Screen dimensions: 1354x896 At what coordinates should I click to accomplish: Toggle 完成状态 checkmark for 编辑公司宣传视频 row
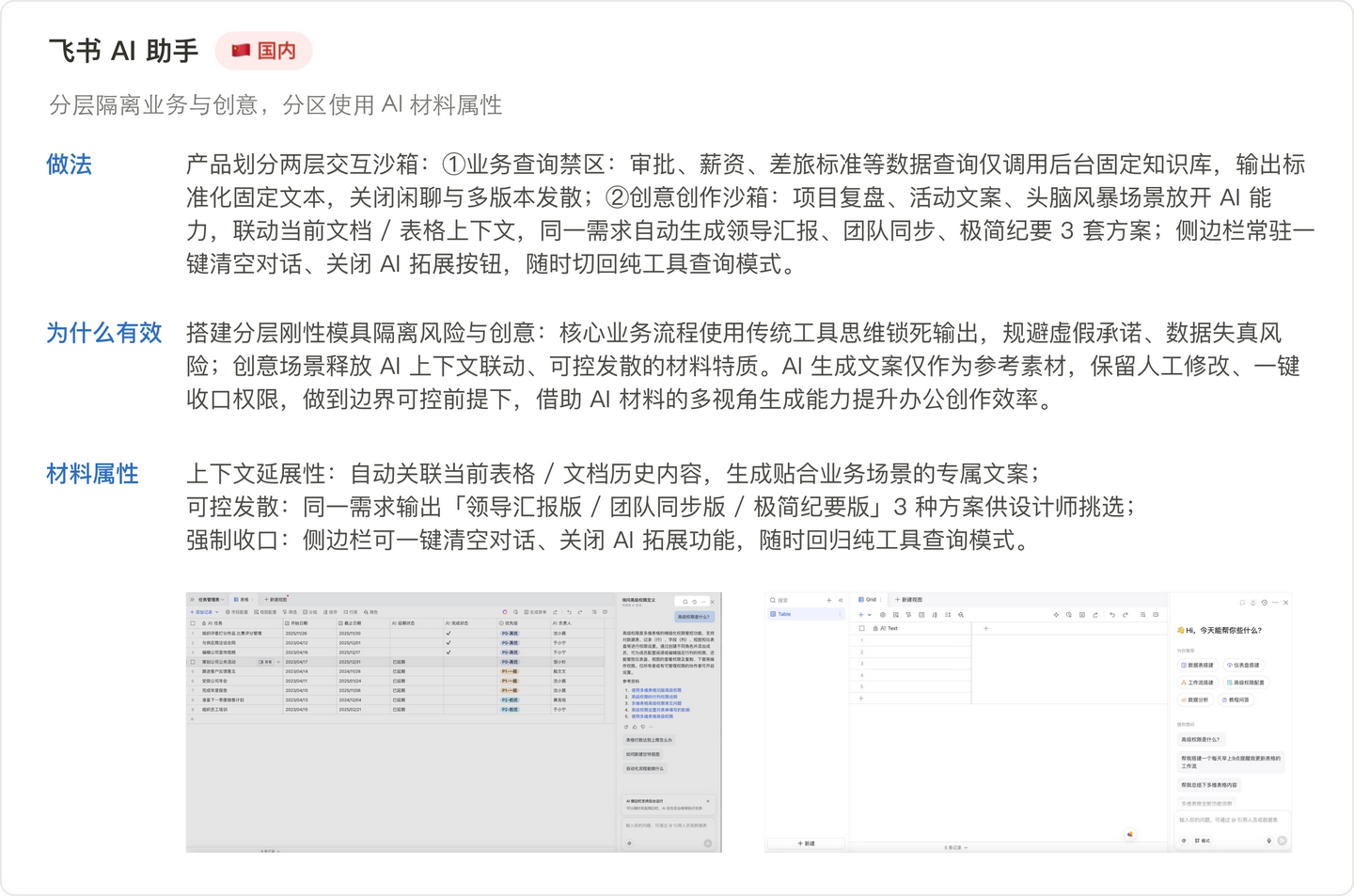449,652
